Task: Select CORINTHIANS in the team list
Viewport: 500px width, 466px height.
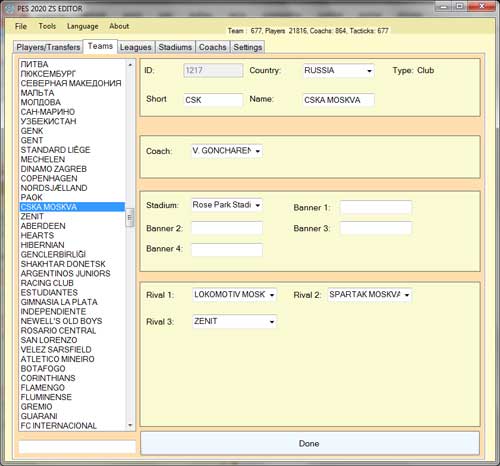Action: point(72,378)
